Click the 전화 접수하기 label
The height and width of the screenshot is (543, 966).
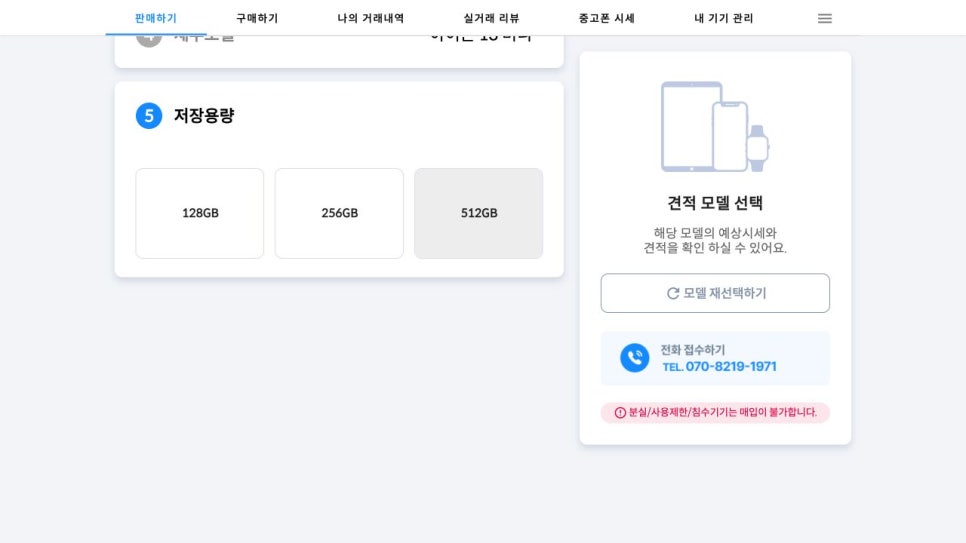pyautogui.click(x=692, y=350)
